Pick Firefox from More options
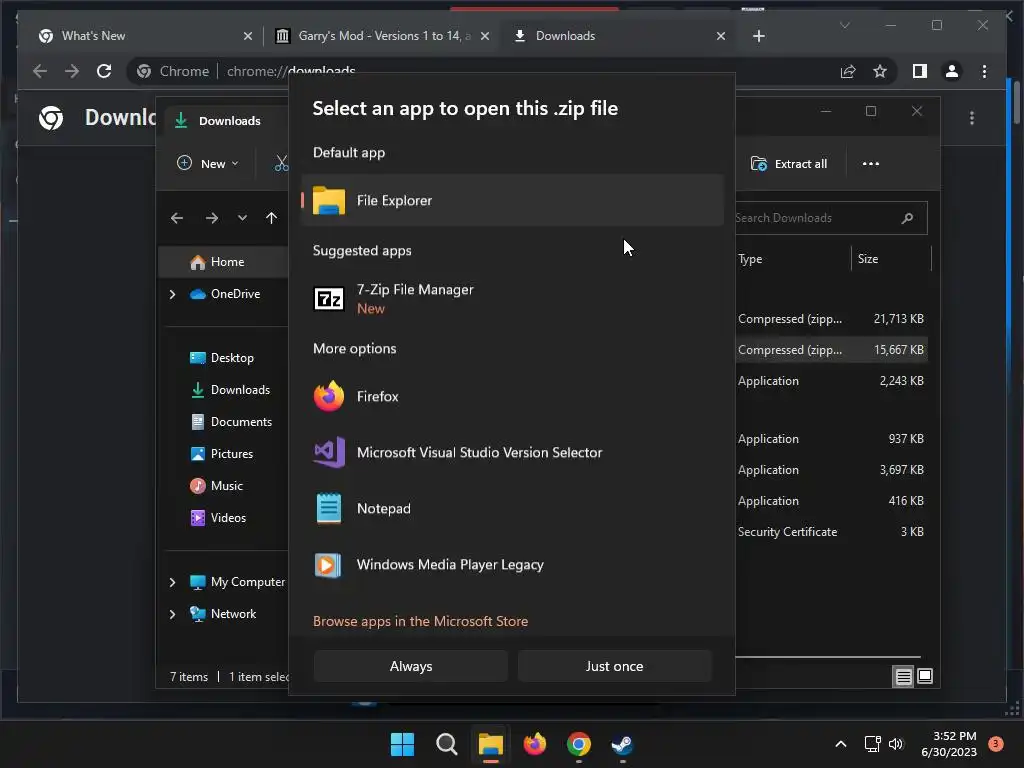Image resolution: width=1024 pixels, height=768 pixels. [x=513, y=396]
